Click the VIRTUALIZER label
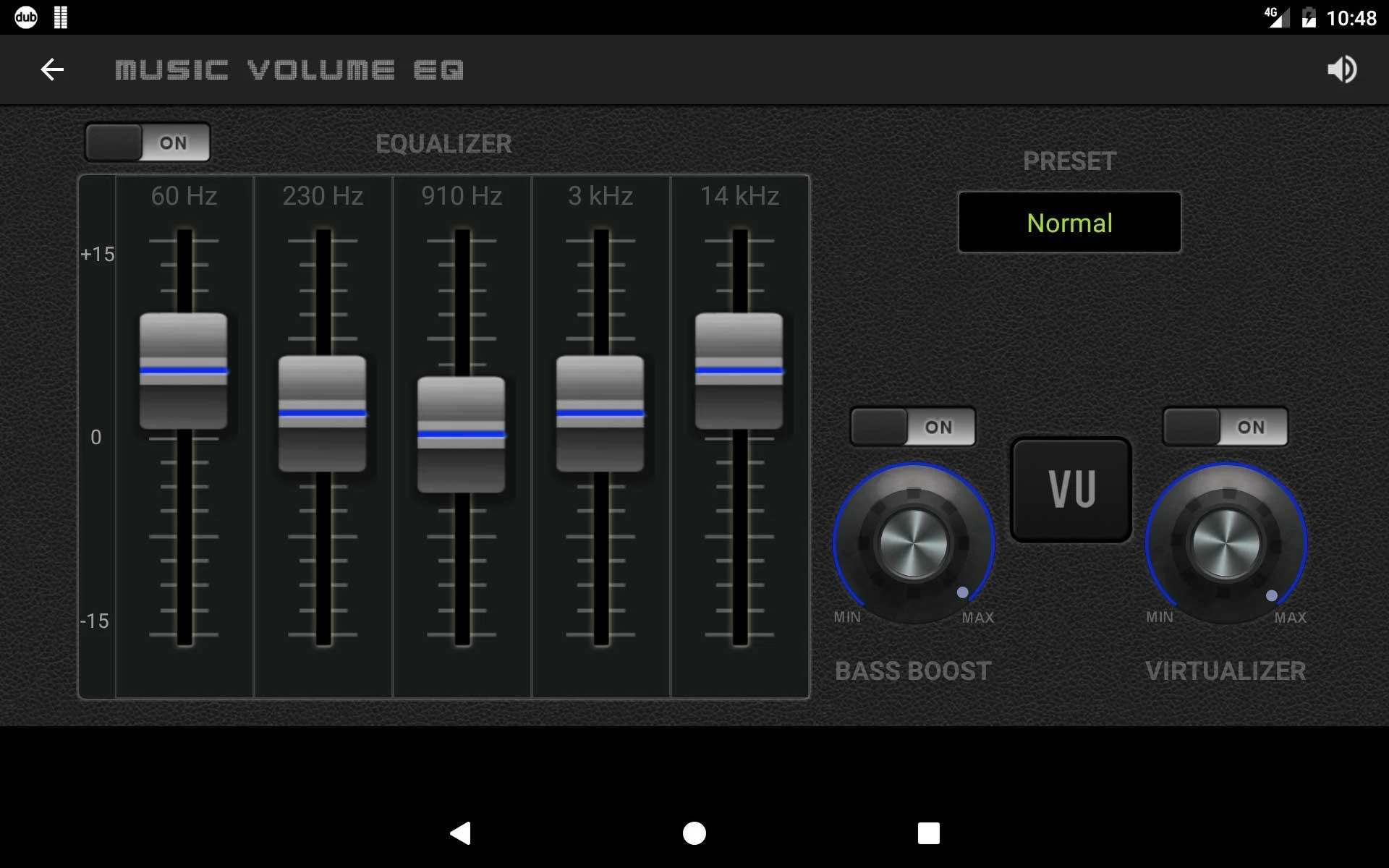The width and height of the screenshot is (1389, 868). tap(1226, 671)
